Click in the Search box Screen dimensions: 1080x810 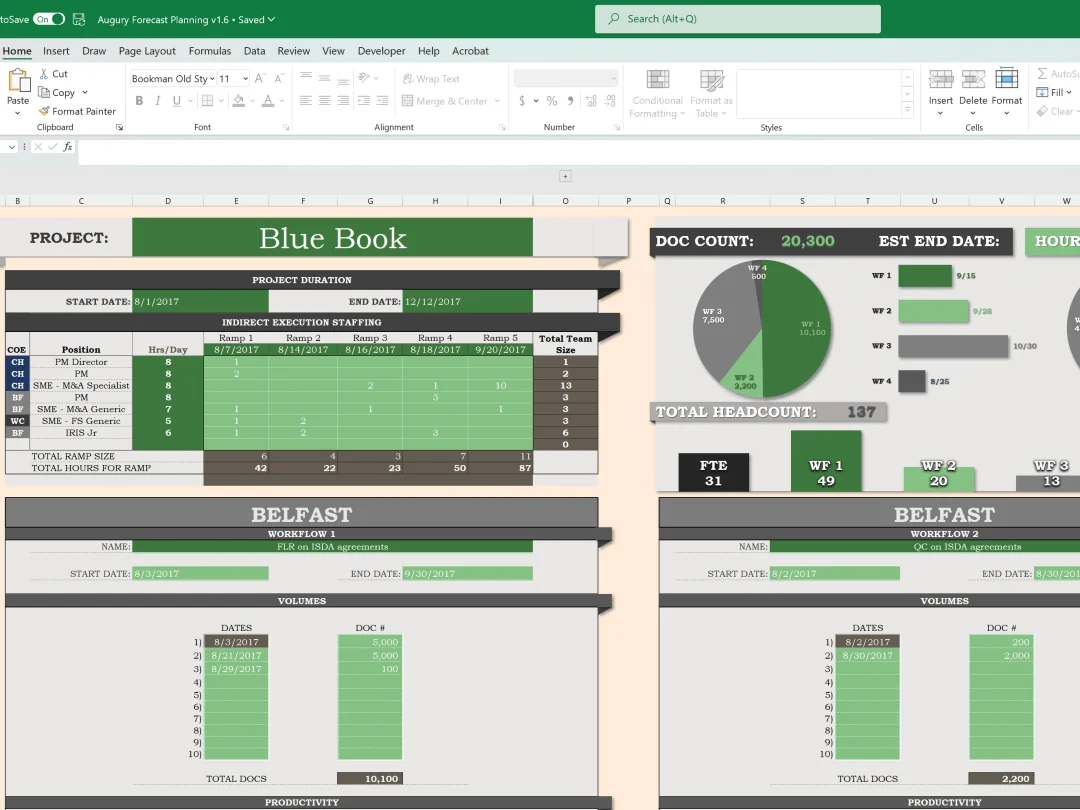pyautogui.click(x=738, y=19)
